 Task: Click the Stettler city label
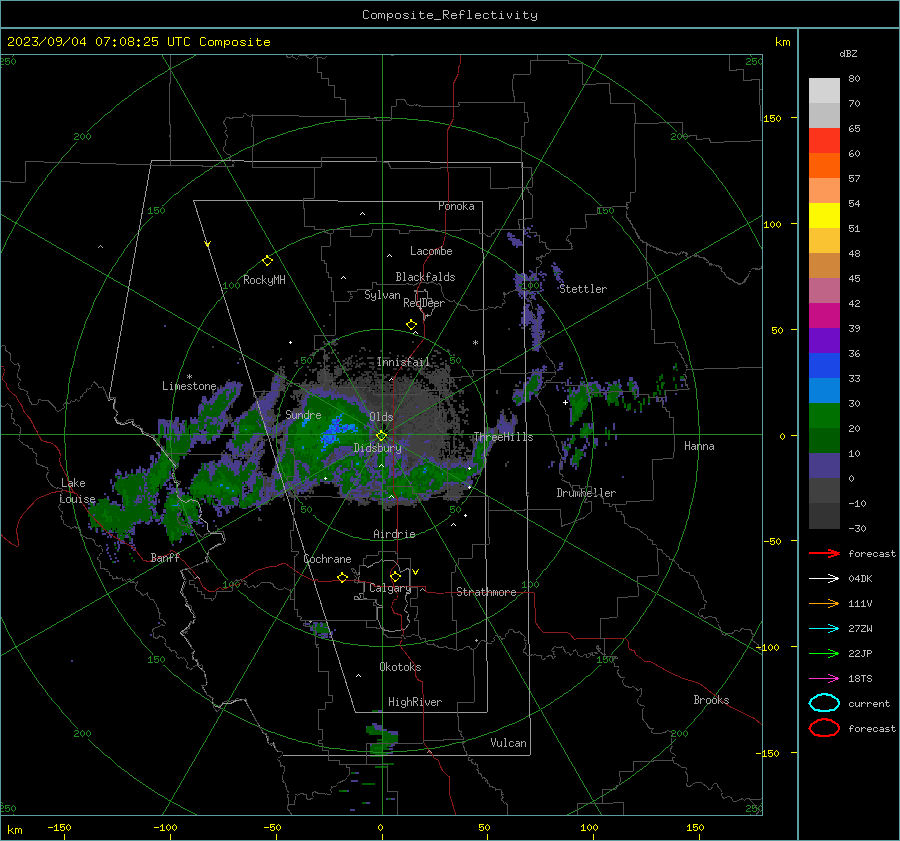coord(583,289)
